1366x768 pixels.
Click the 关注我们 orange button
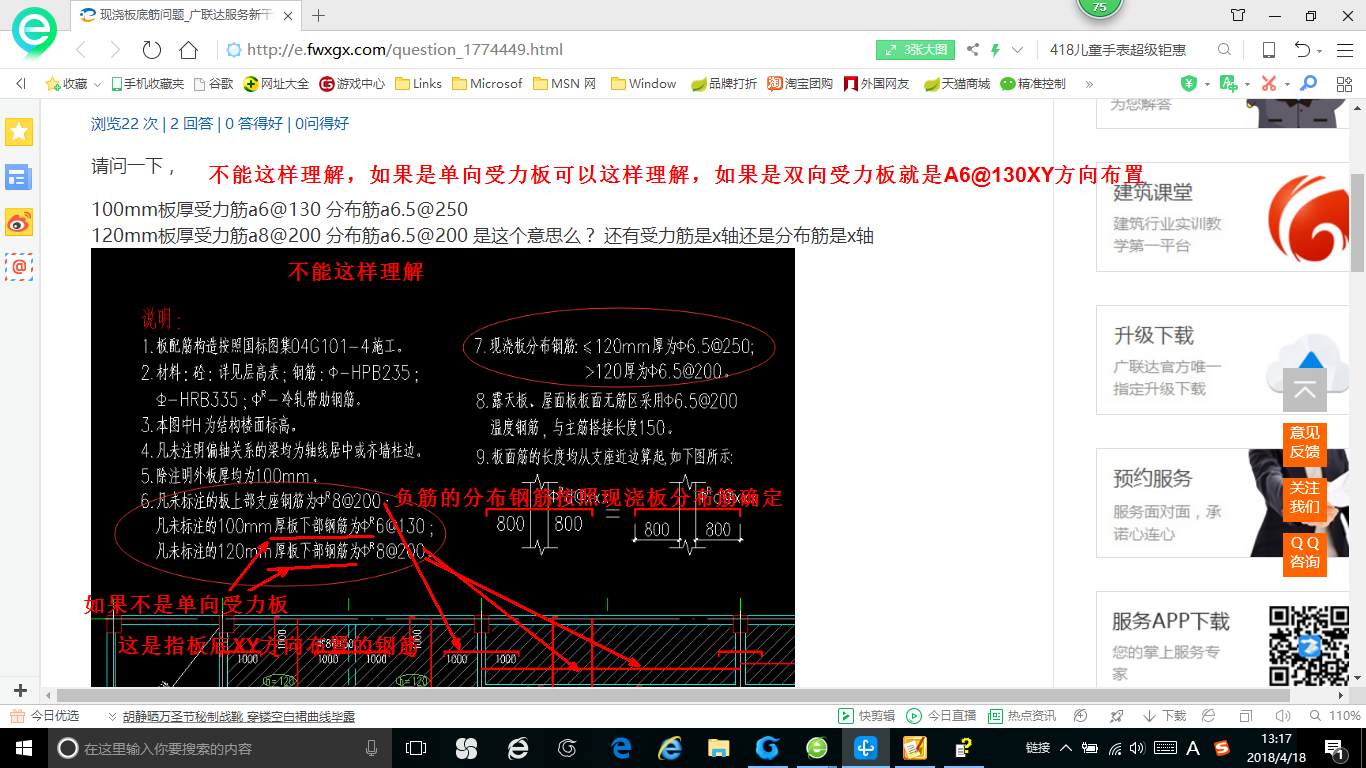pyautogui.click(x=1304, y=497)
